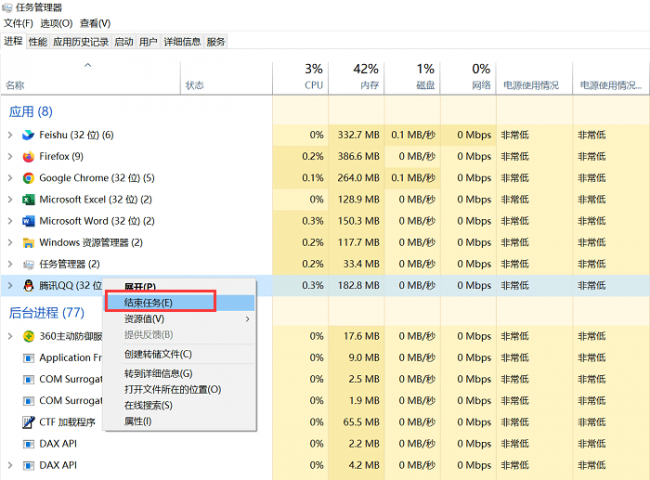The height and width of the screenshot is (480, 650).
Task: Click CTF 加载程序 memory value 65.5 MB
Action: pos(361,422)
